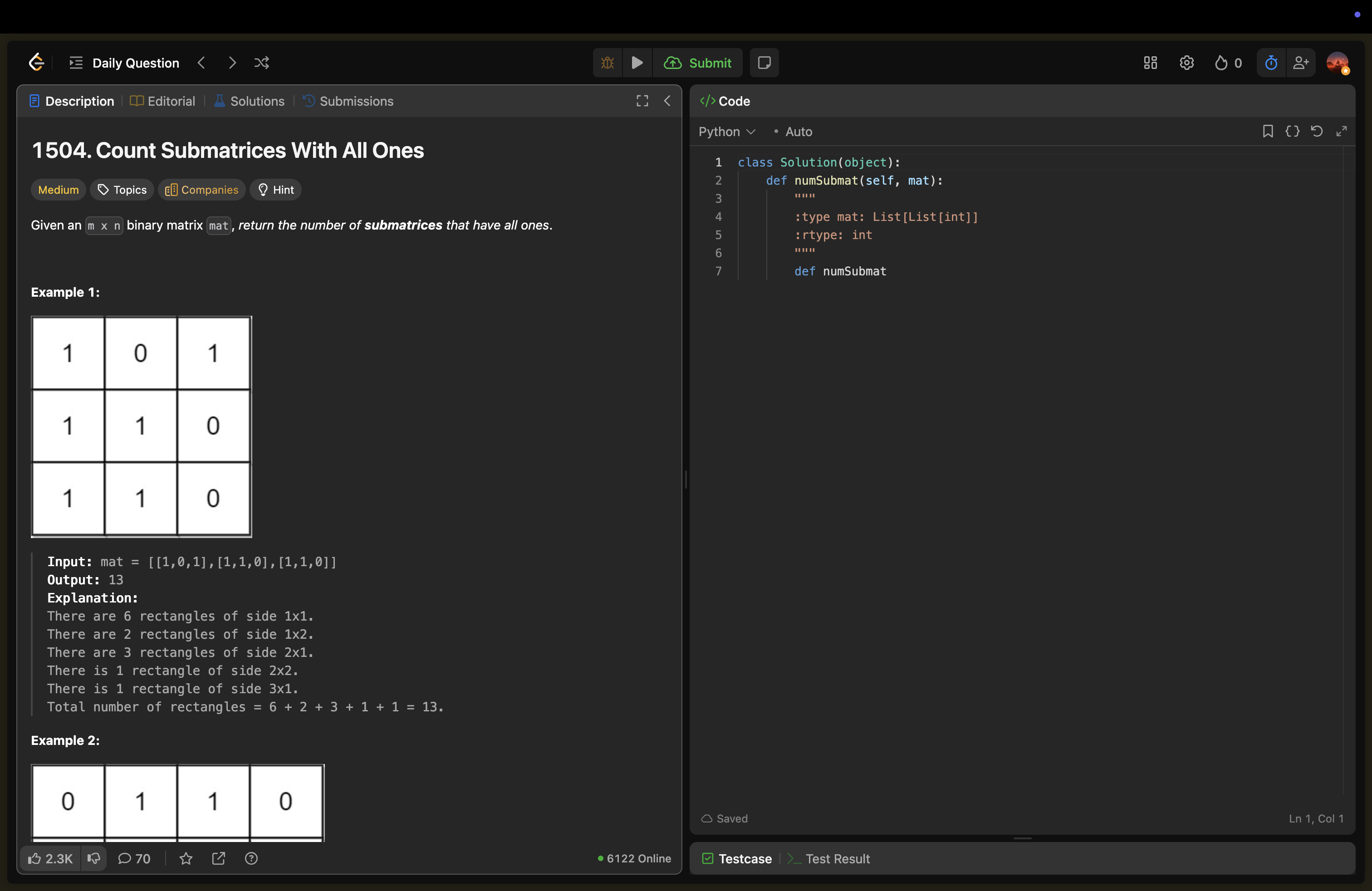Image resolution: width=1372 pixels, height=891 pixels.
Task: Like the problem with thumbs up
Action: click(x=50, y=859)
